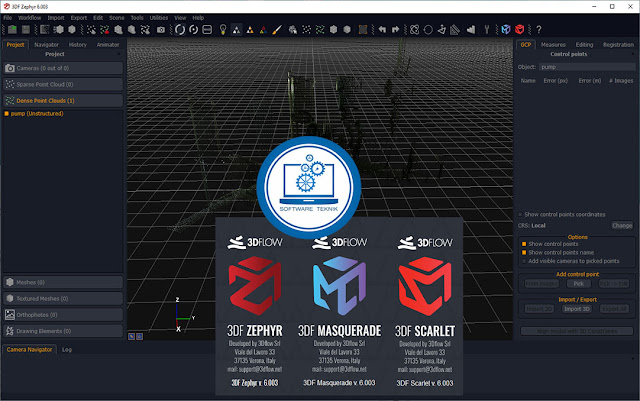
Task: Click the orbit atom navigation icon
Action: coord(415,29)
